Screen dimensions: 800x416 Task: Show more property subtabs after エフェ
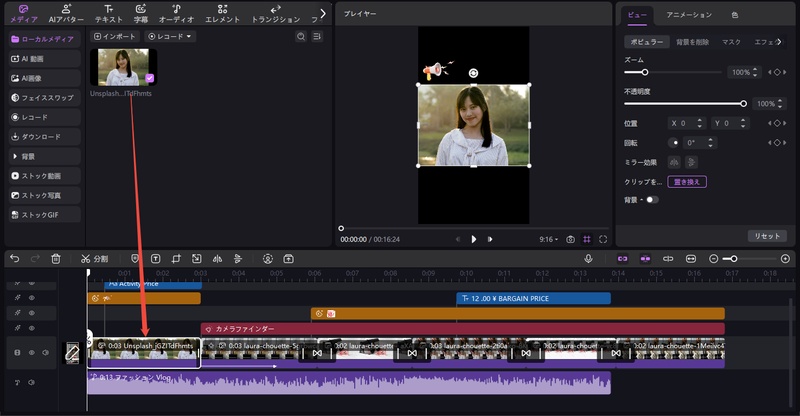779,42
